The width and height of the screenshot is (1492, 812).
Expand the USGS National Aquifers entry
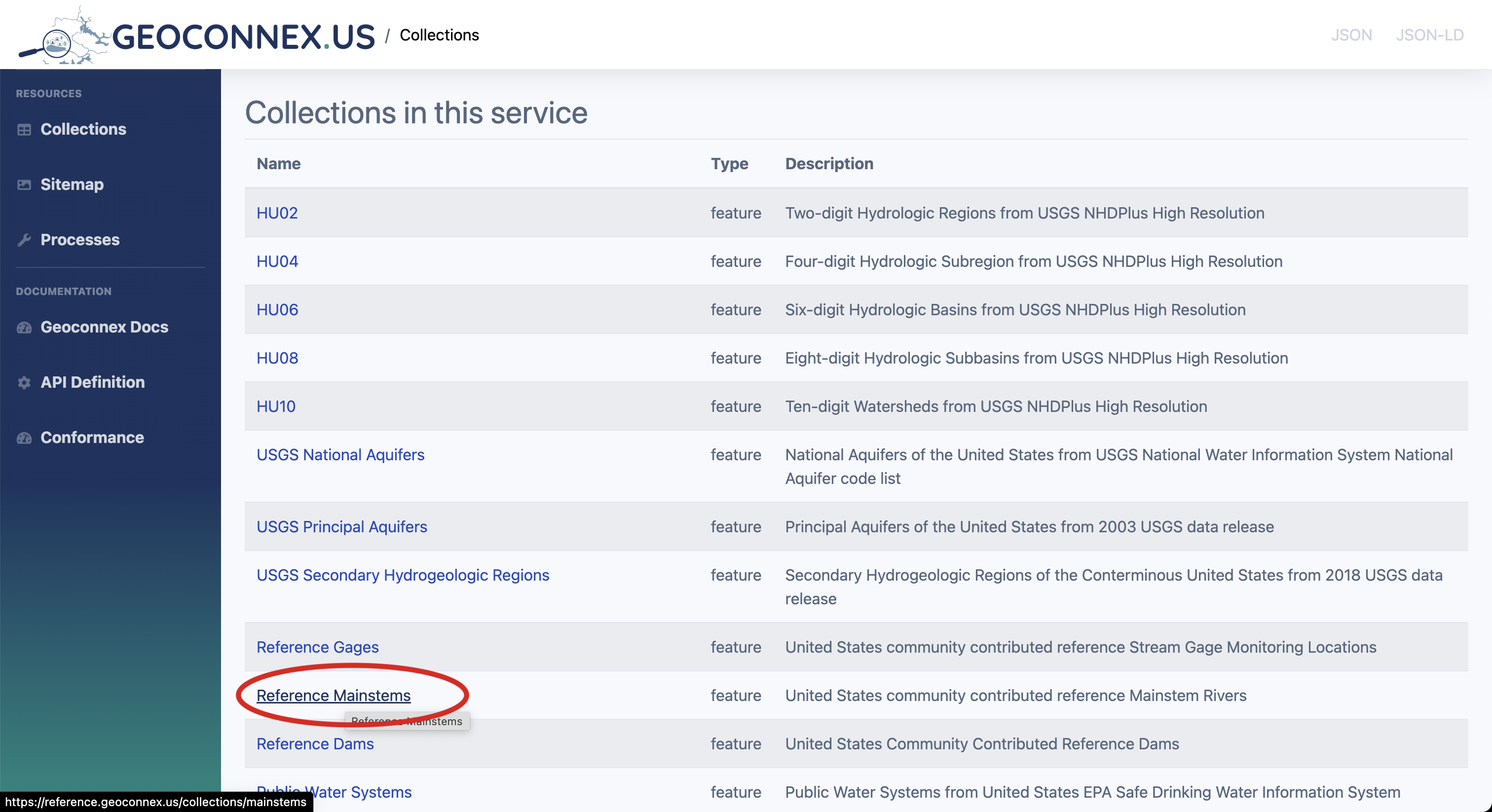[341, 454]
